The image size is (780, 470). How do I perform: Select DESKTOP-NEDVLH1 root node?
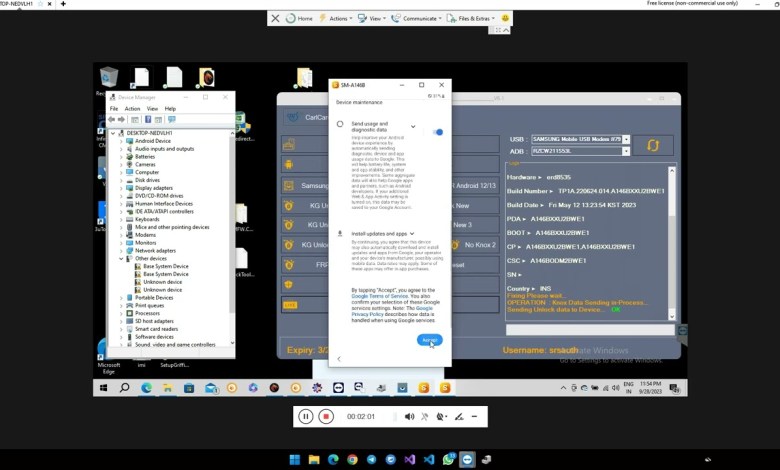click(x=149, y=133)
